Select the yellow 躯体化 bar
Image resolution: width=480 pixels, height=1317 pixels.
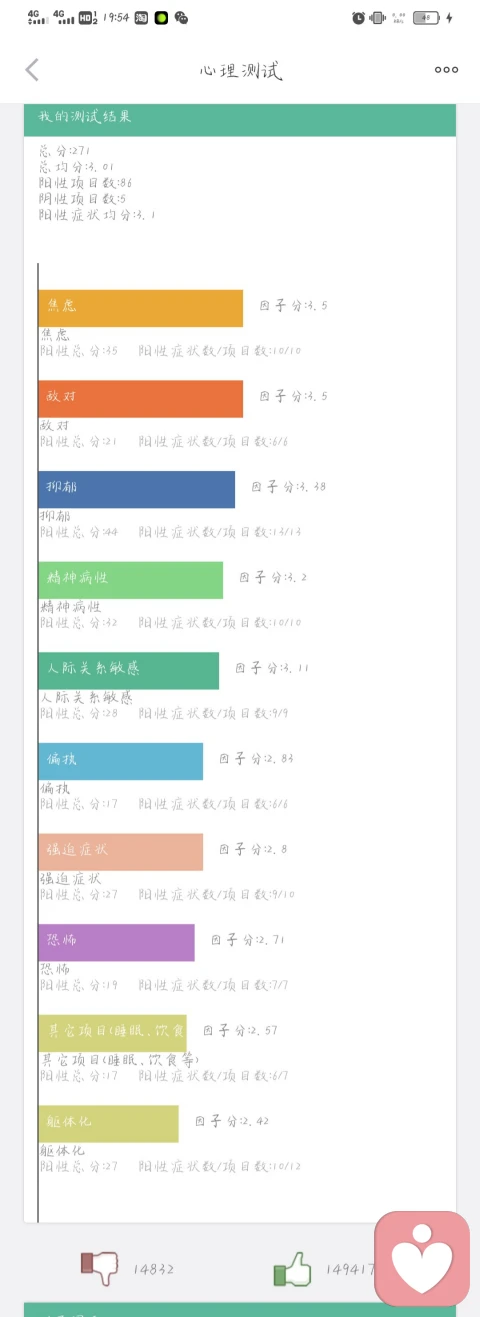point(109,1123)
